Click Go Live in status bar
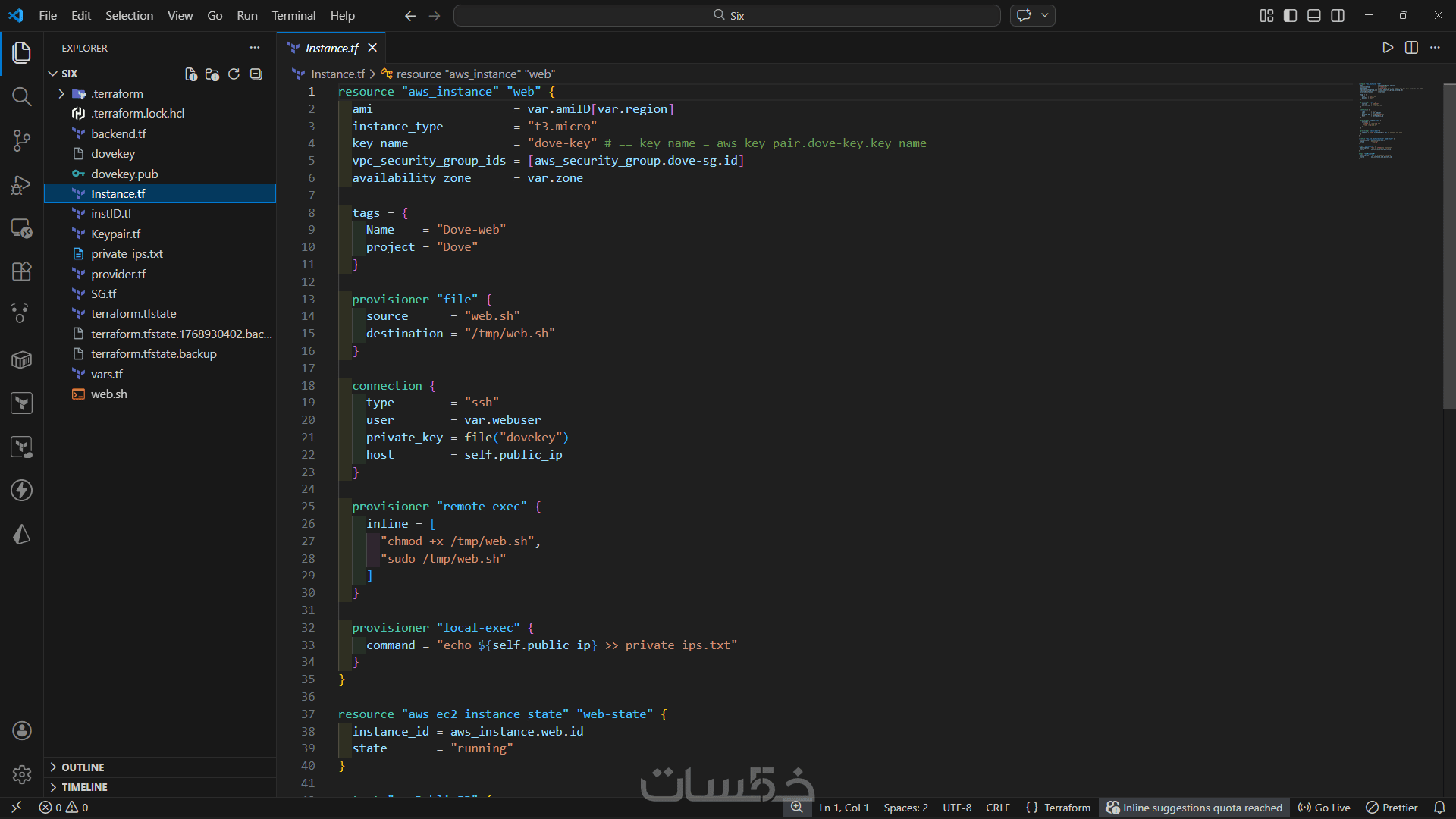Viewport: 1456px width, 819px height. pyautogui.click(x=1324, y=808)
